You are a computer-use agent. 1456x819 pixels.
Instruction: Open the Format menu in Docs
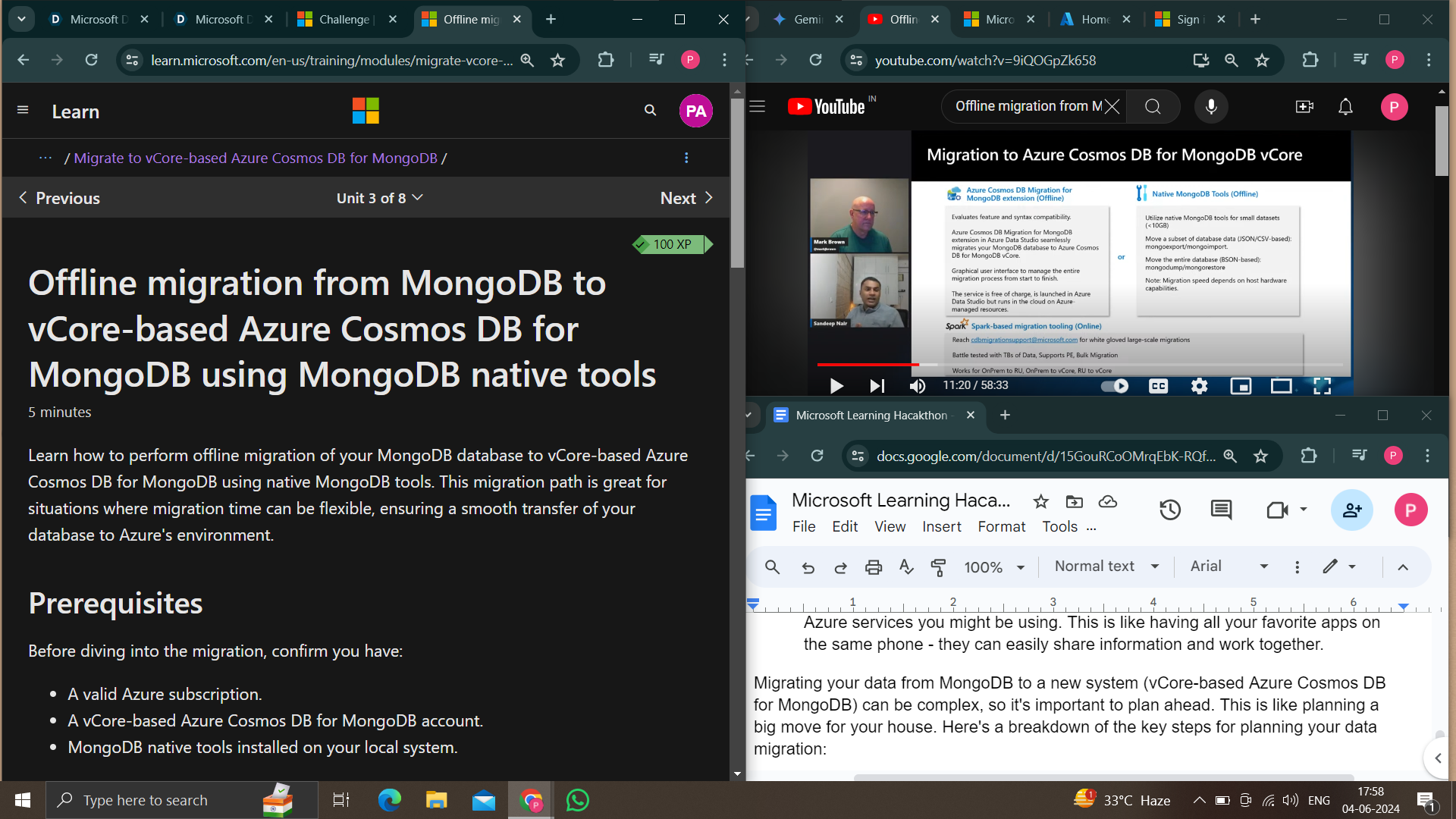click(x=1001, y=526)
